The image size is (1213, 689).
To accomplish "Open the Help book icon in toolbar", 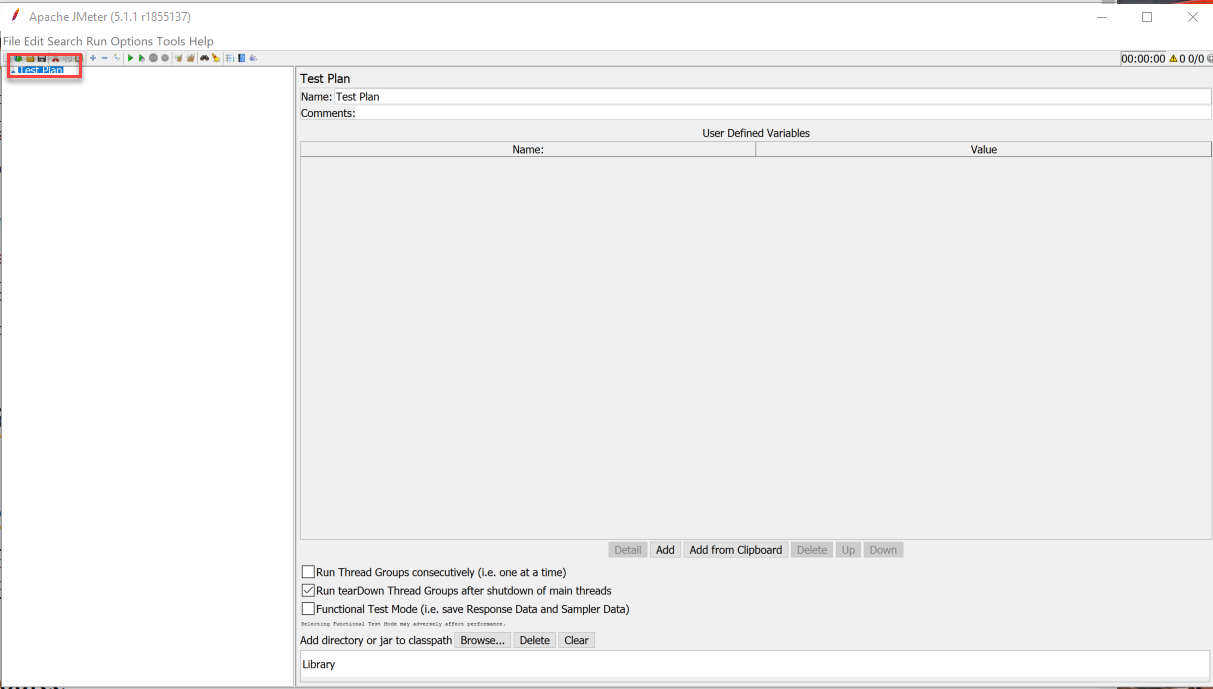I will 241,58.
